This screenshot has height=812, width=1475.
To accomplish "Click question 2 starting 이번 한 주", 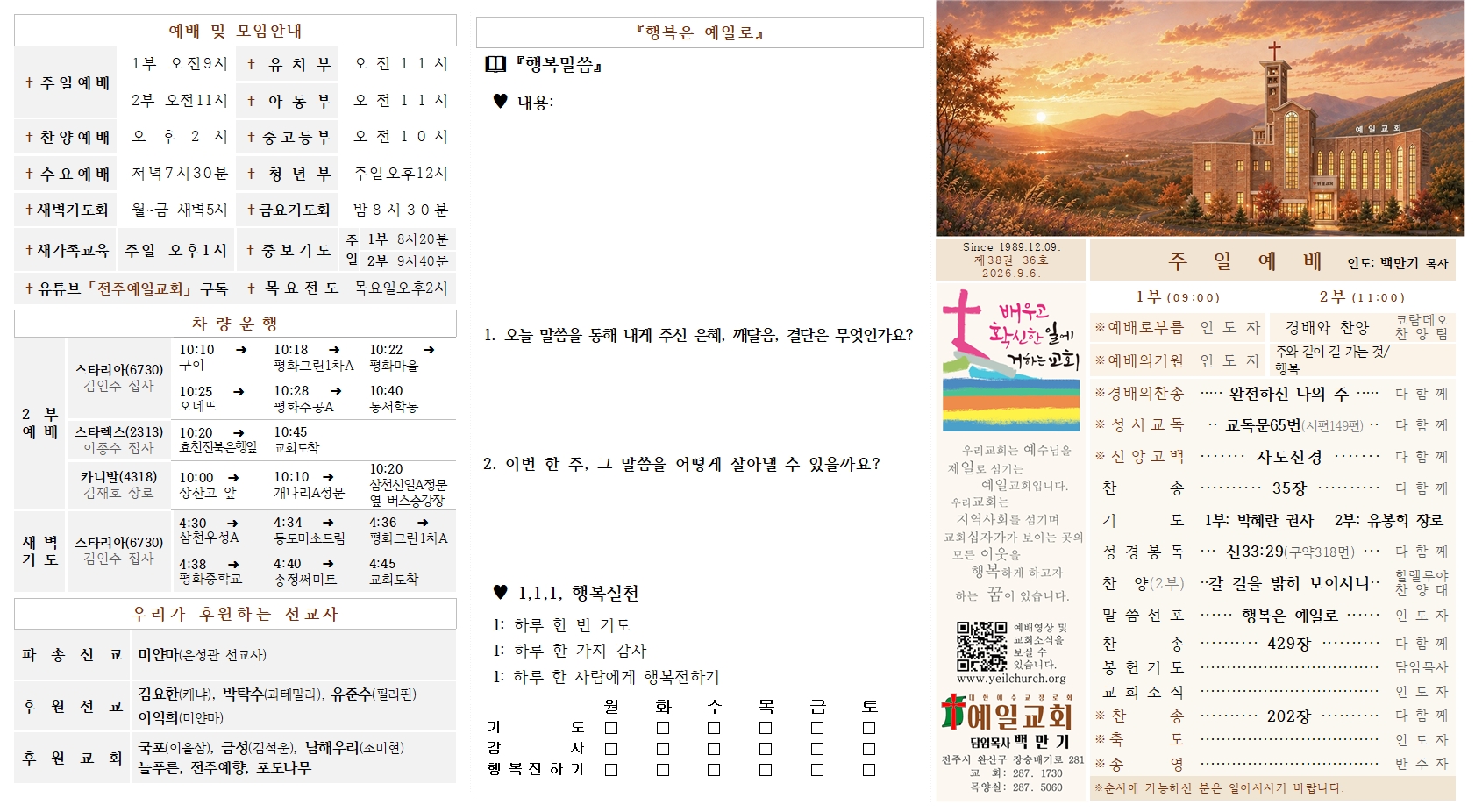I will point(681,464).
